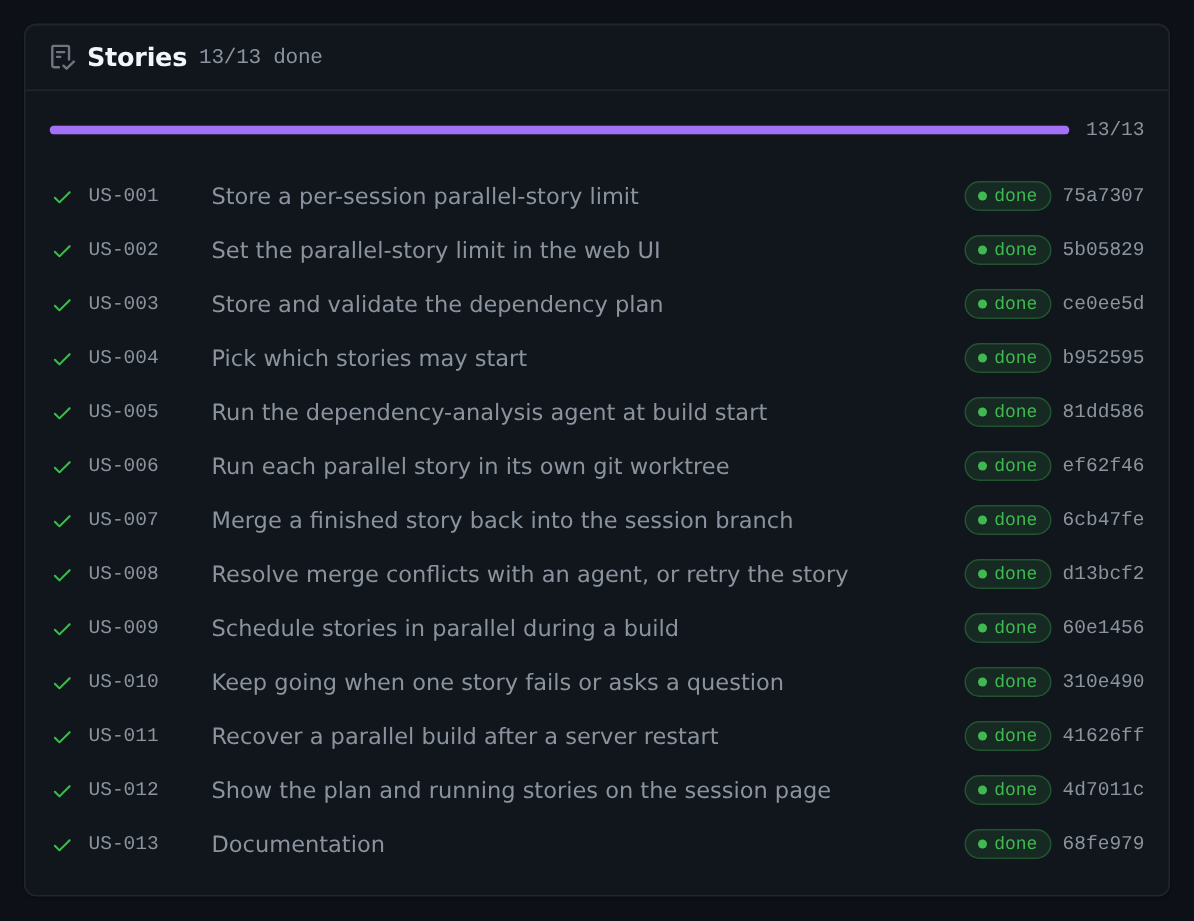Click the done badge for US-006
This screenshot has width=1194, height=921.
tap(1007, 465)
